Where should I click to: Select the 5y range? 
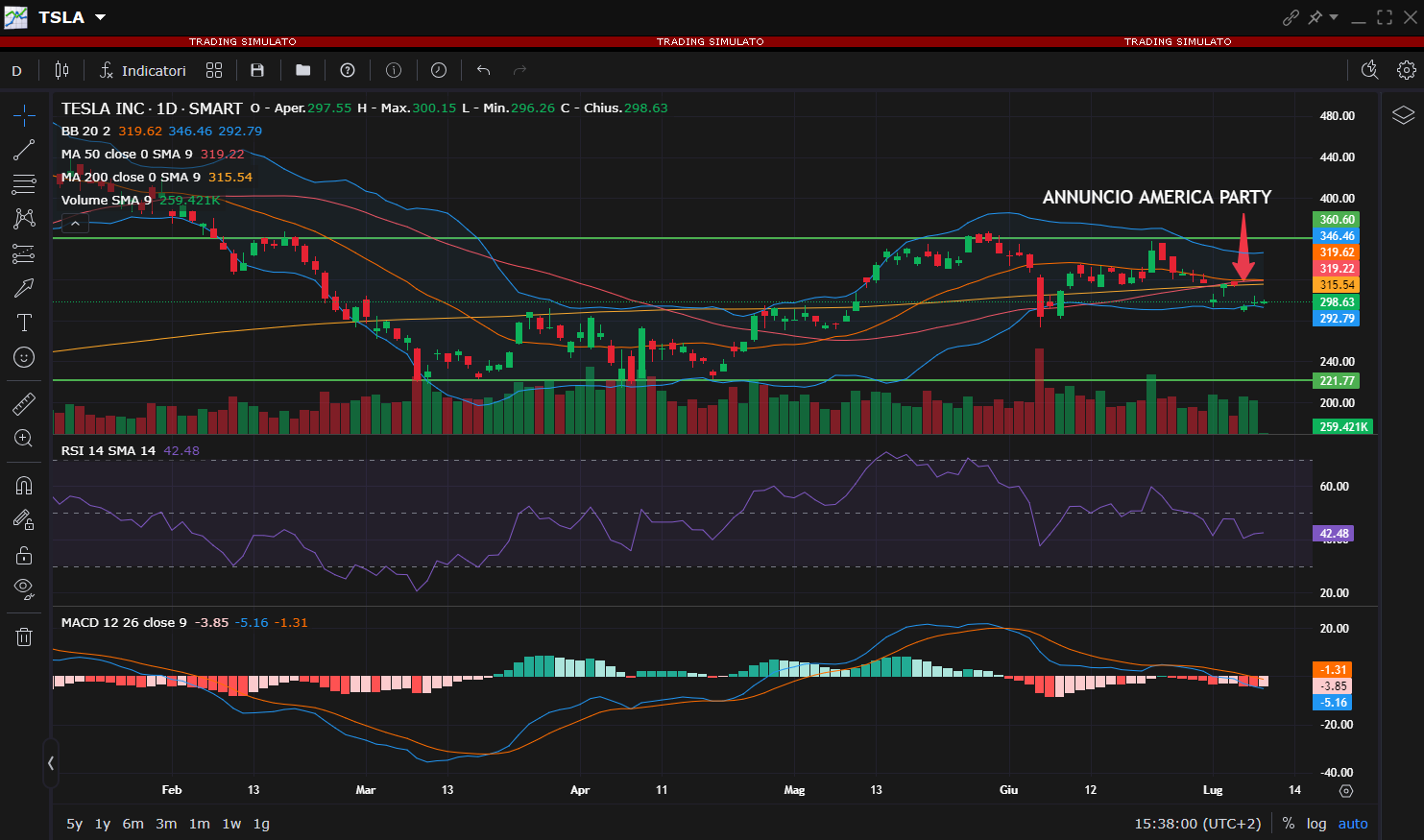click(74, 824)
